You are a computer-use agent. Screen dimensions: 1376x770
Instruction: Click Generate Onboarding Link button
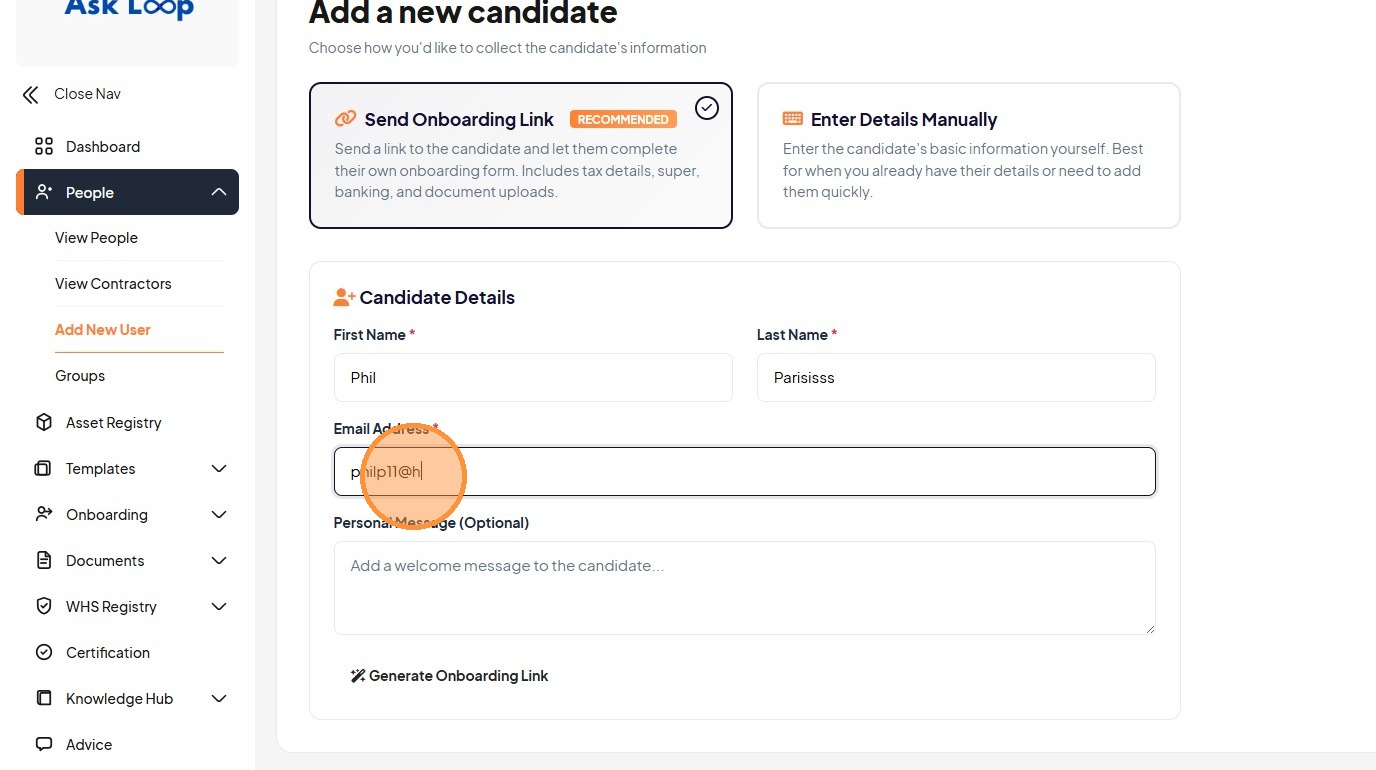pos(449,676)
